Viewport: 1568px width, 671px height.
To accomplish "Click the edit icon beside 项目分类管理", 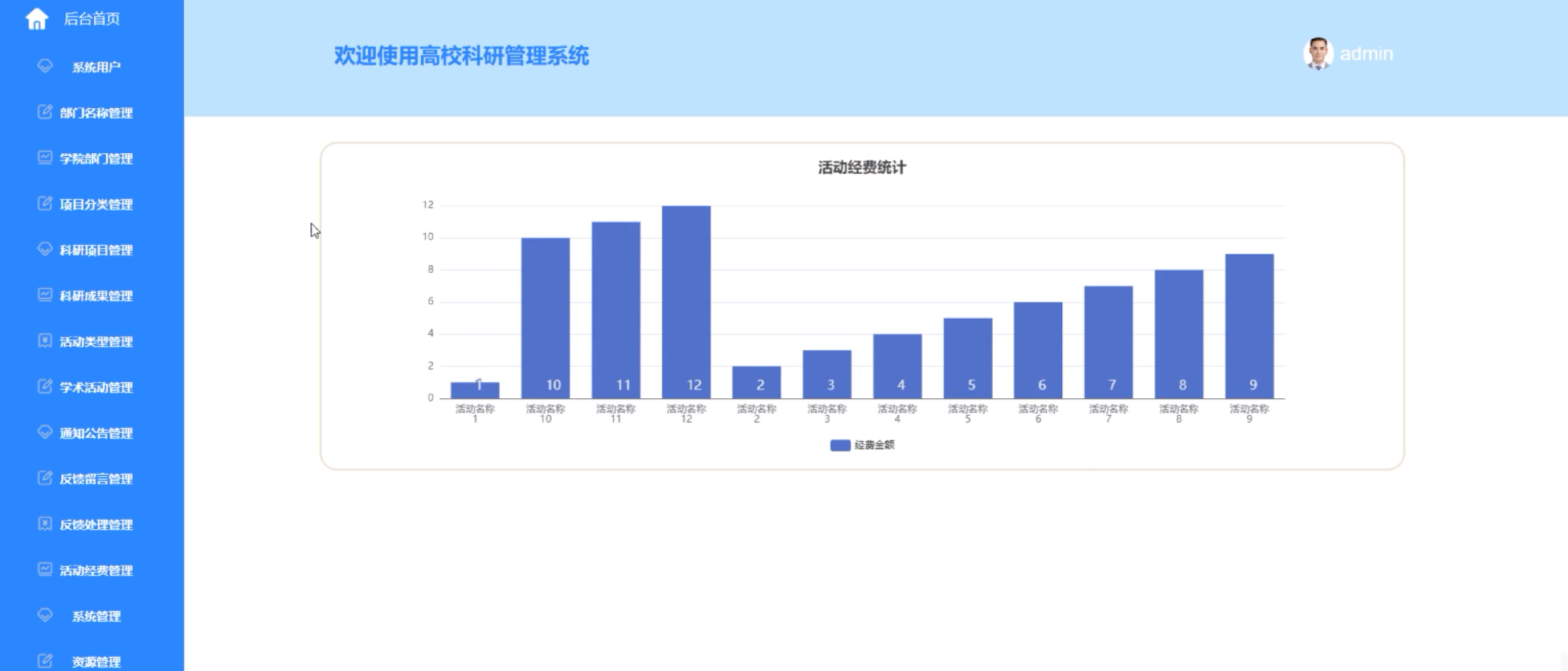I will pyautogui.click(x=45, y=203).
